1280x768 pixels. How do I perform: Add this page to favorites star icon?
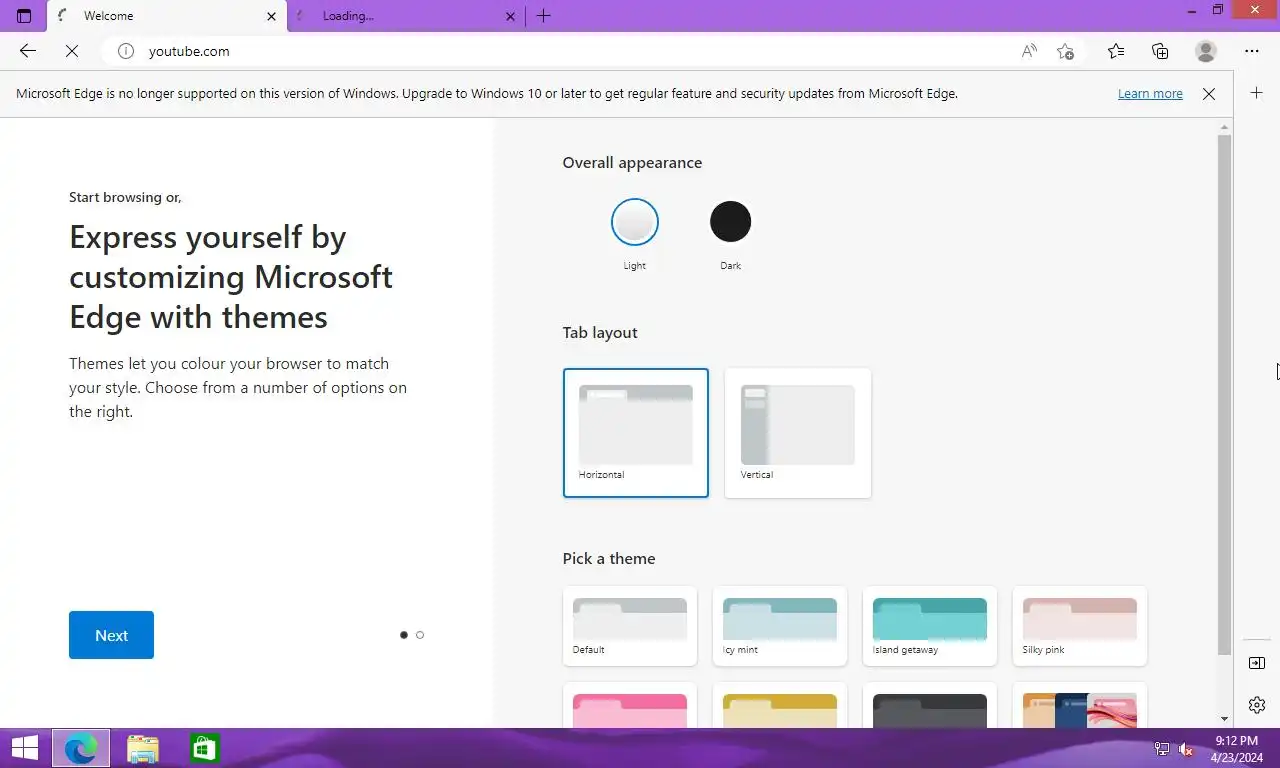(x=1066, y=51)
